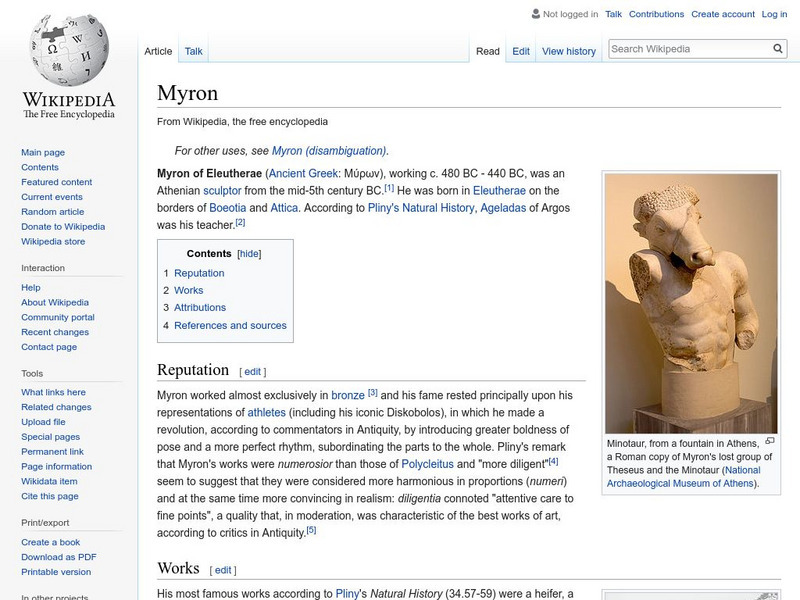The width and height of the screenshot is (800, 600).
Task: Open the Random article sidebar link
Action: click(53, 212)
